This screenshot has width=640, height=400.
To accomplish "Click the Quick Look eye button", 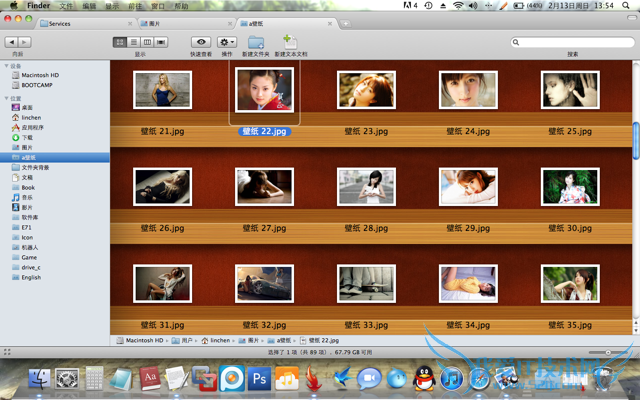I will pyautogui.click(x=201, y=42).
